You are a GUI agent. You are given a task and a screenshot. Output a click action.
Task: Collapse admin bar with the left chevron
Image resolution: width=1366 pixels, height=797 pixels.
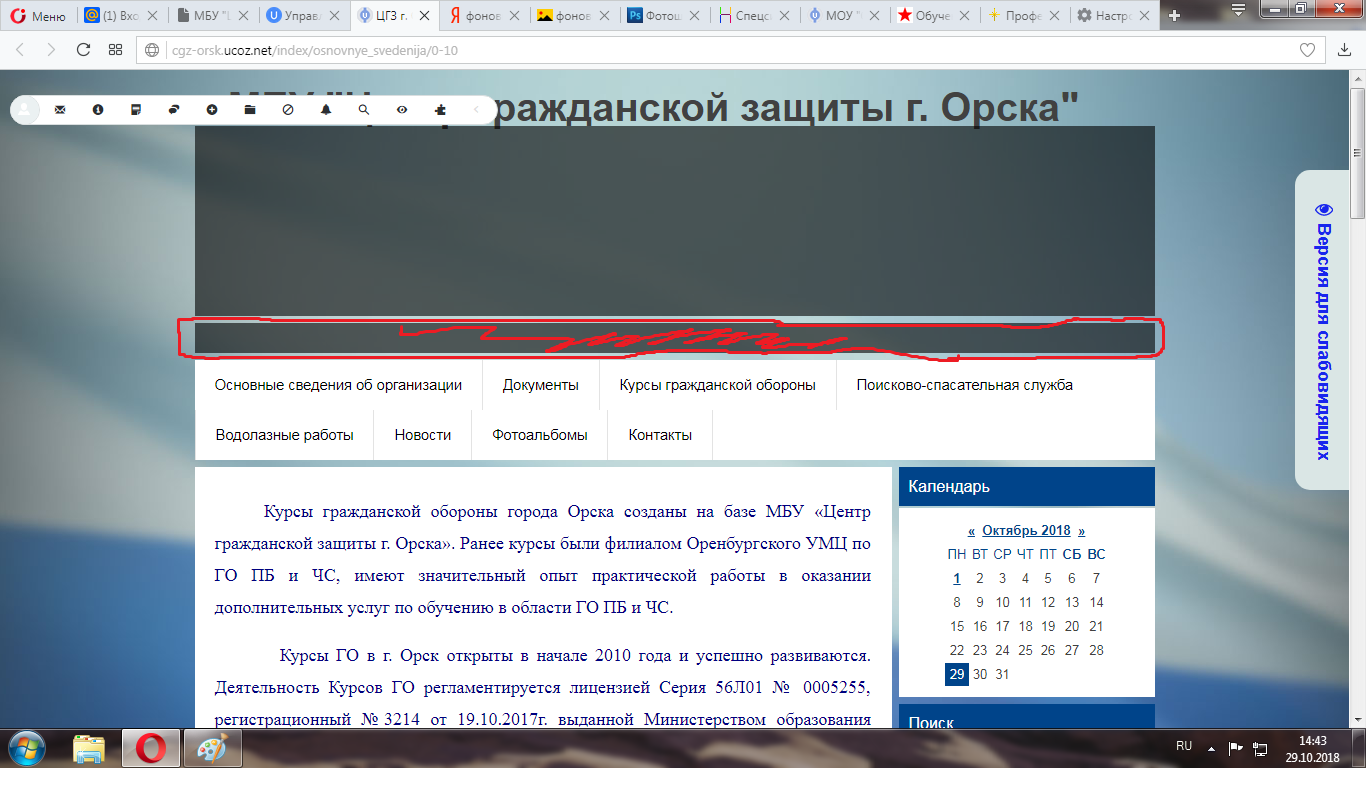[x=476, y=109]
